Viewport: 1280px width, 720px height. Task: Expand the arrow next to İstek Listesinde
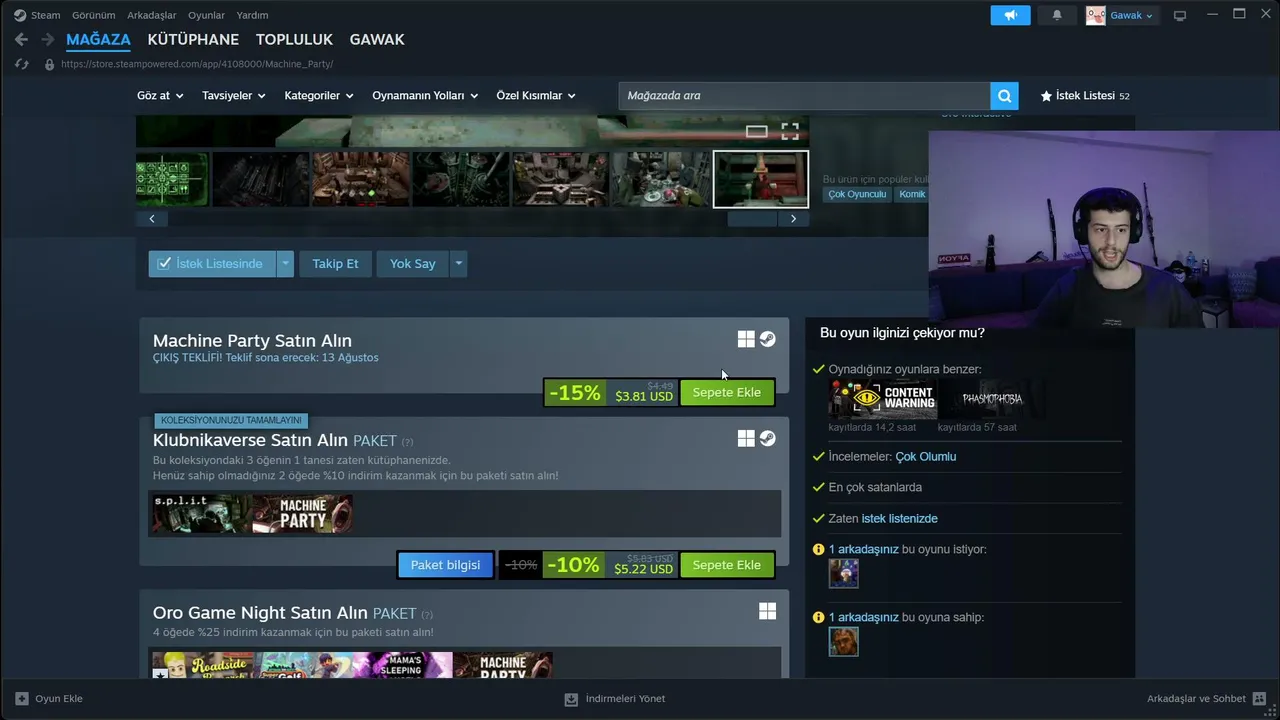click(285, 264)
